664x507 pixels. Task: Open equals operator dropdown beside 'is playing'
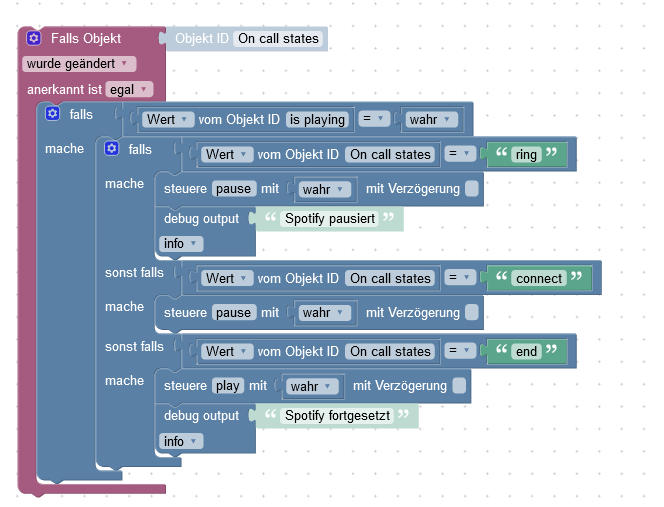[x=374, y=119]
